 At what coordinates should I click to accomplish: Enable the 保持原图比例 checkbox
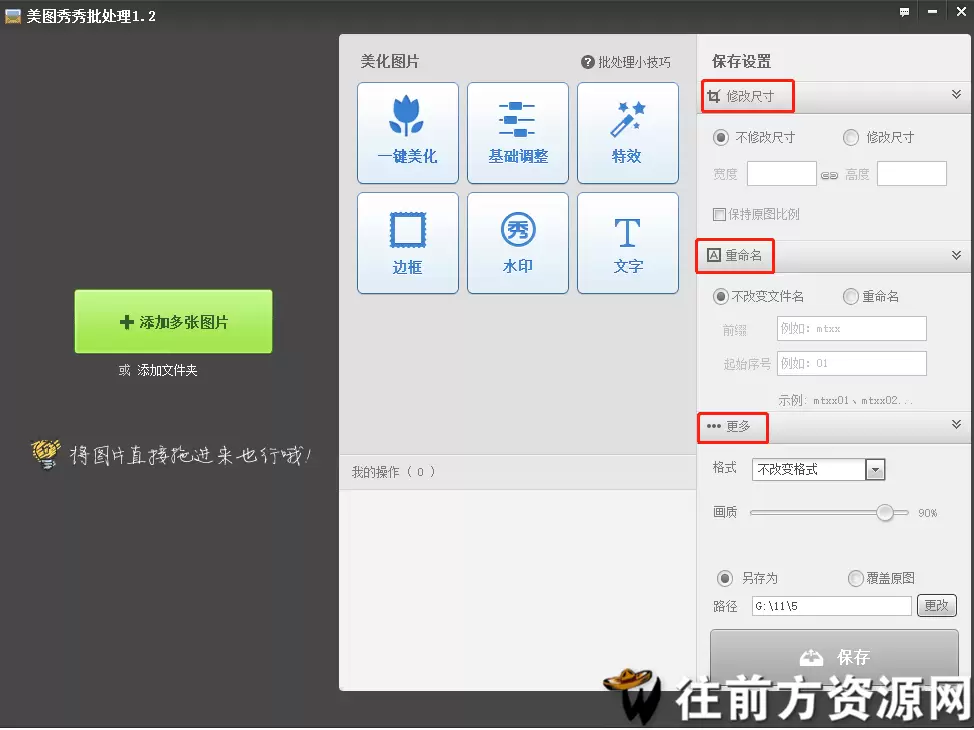click(x=719, y=215)
